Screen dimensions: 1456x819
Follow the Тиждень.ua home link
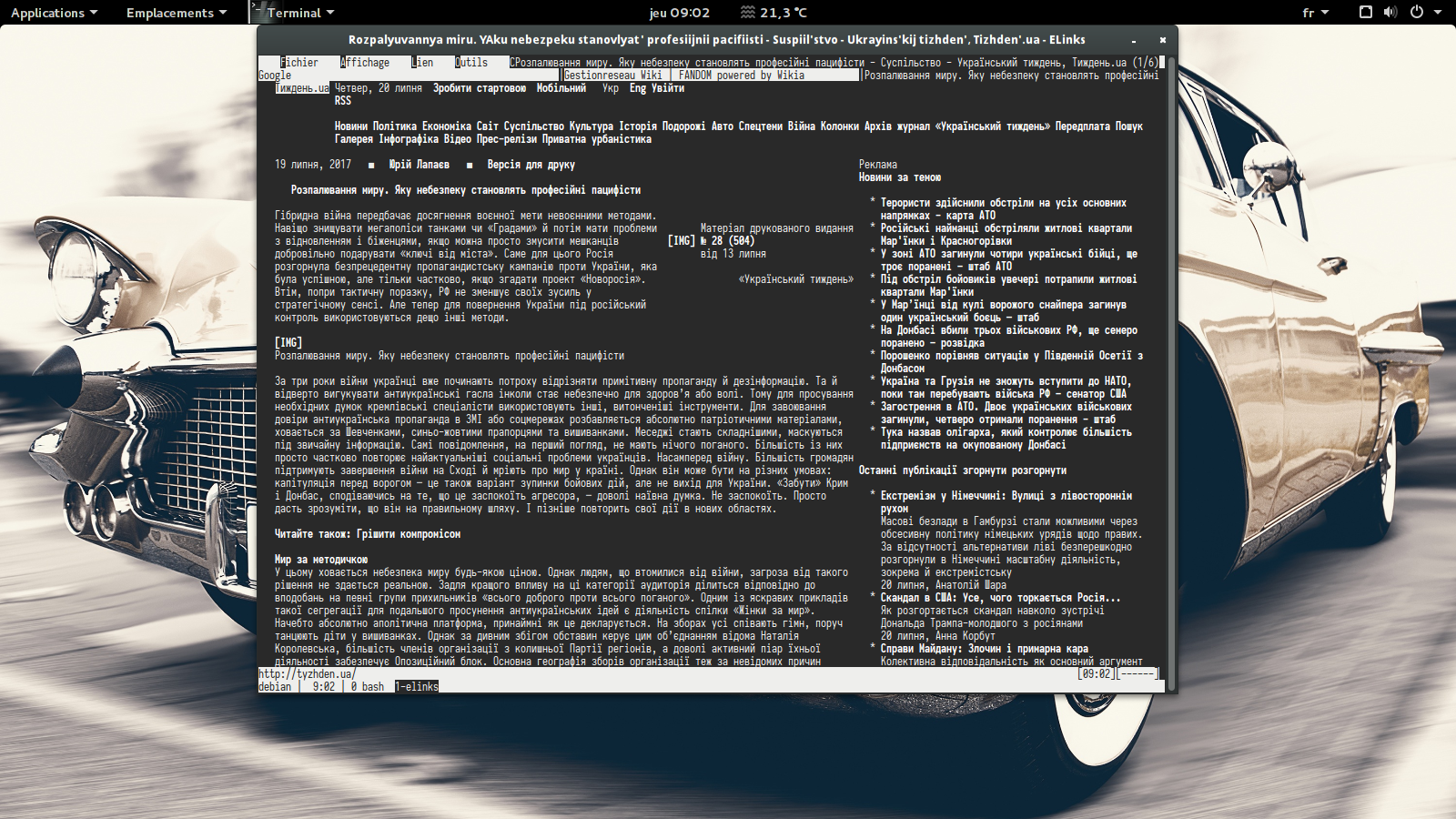point(302,88)
